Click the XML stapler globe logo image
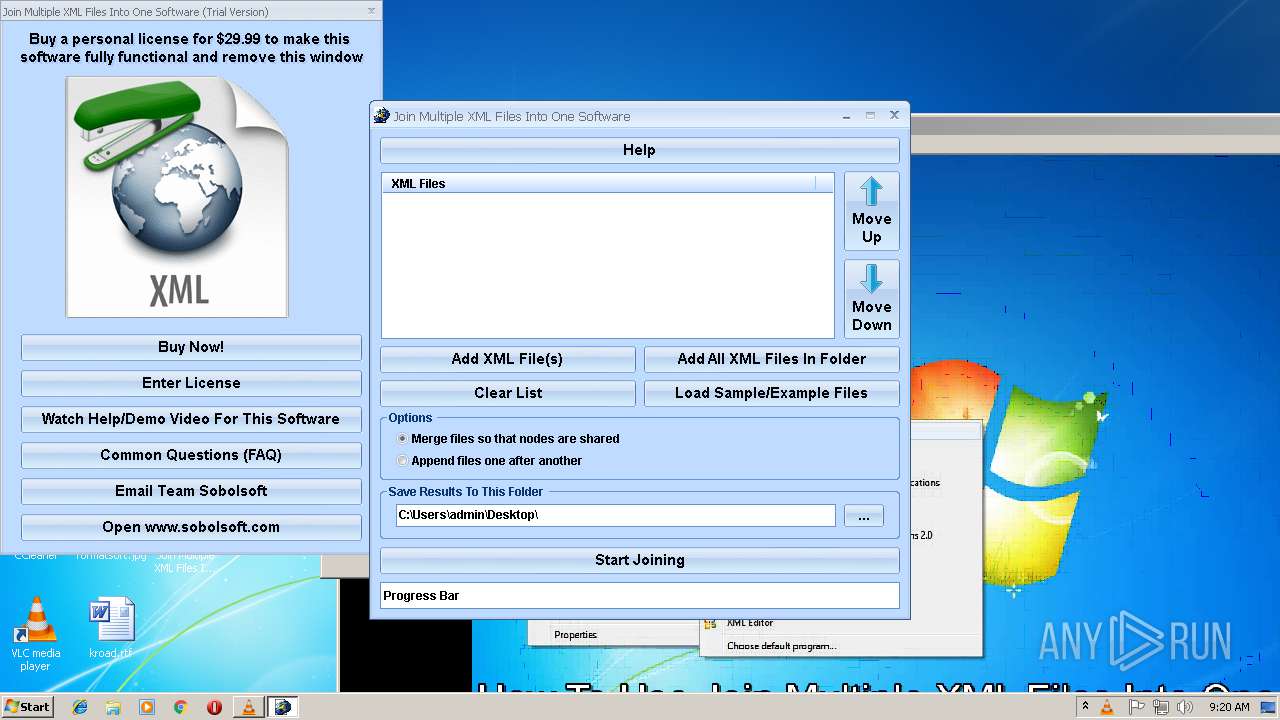Screen dimensions: 1280x720 pyautogui.click(x=177, y=197)
